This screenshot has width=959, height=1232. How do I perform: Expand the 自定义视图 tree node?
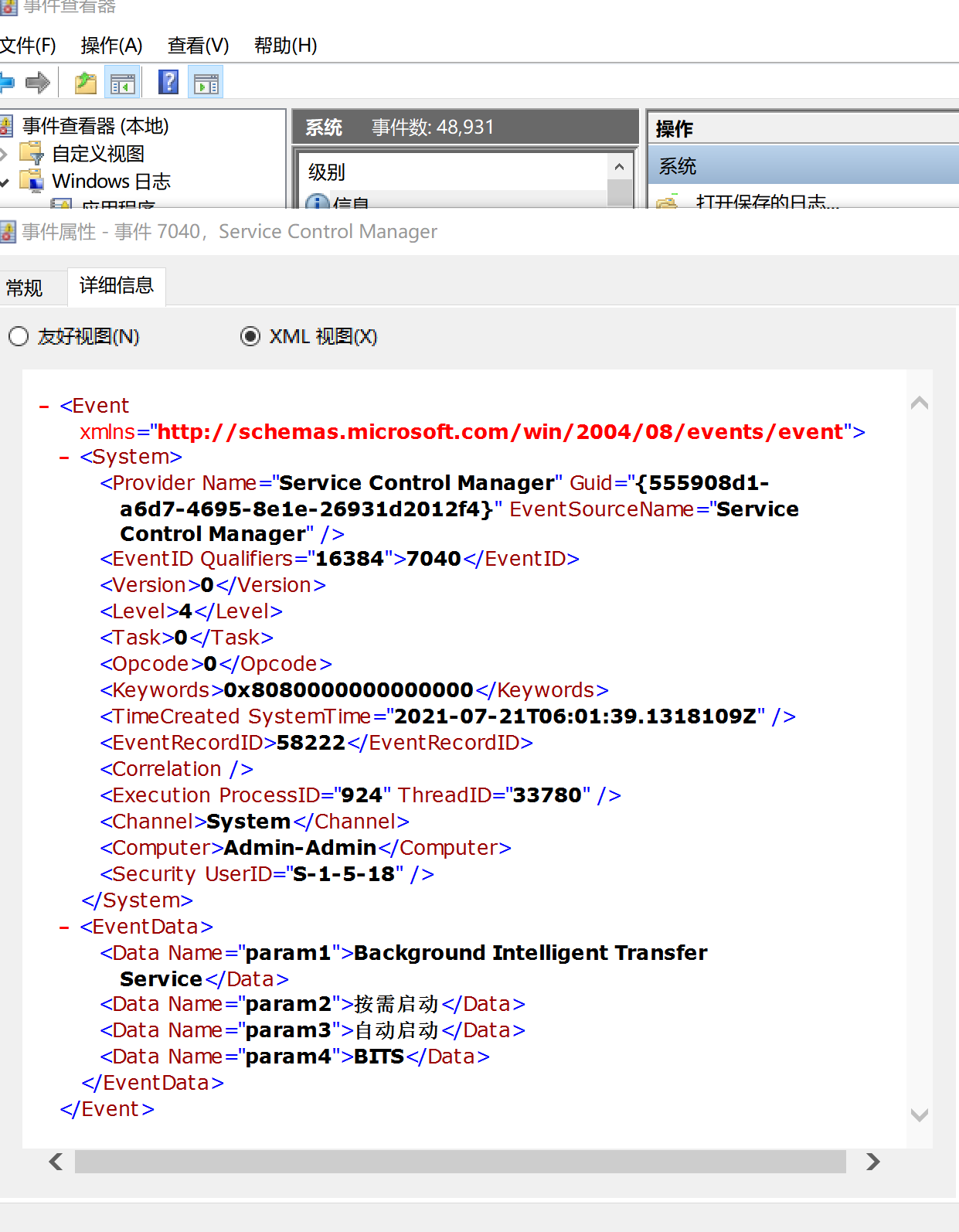pos(4,154)
